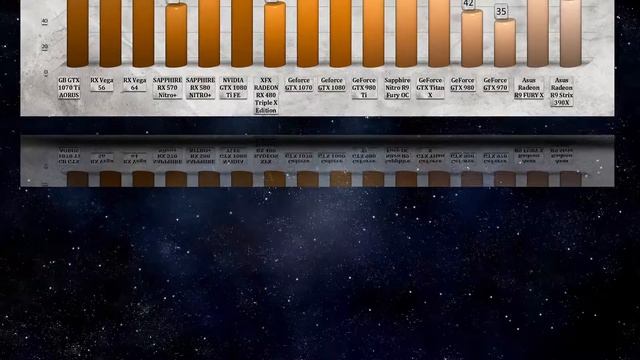Viewport: 640px width, 360px height.
Task: Click the 'Sapphire Nitro R9 Fury OC' label
Action: point(397,87)
